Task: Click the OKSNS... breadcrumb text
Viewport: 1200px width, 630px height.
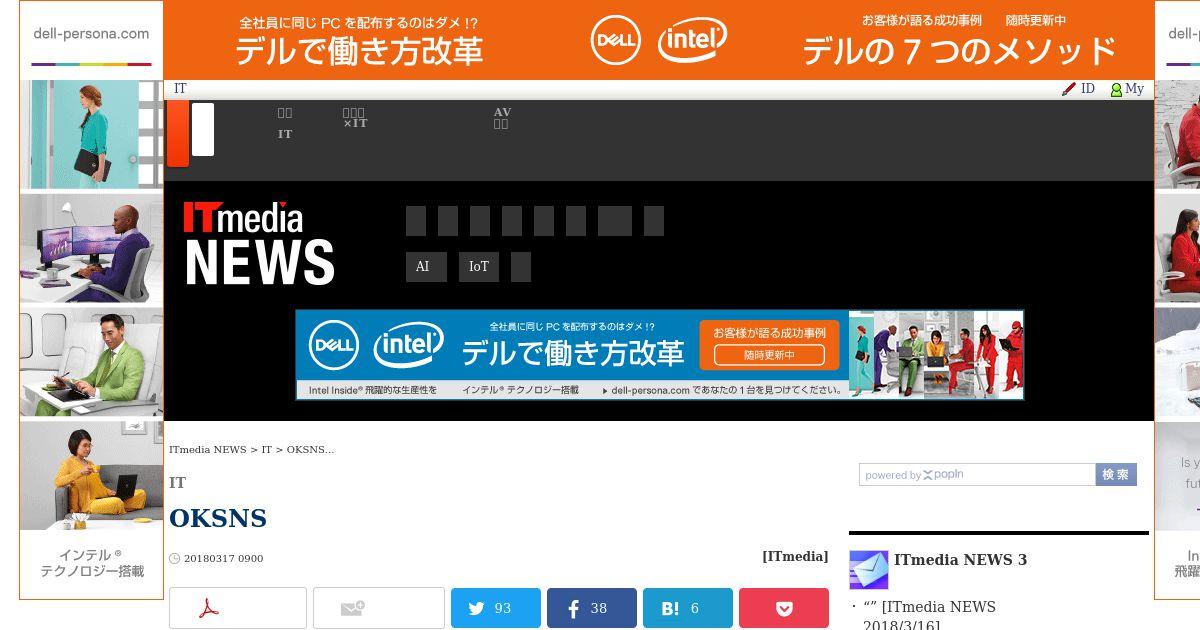Action: pos(310,450)
